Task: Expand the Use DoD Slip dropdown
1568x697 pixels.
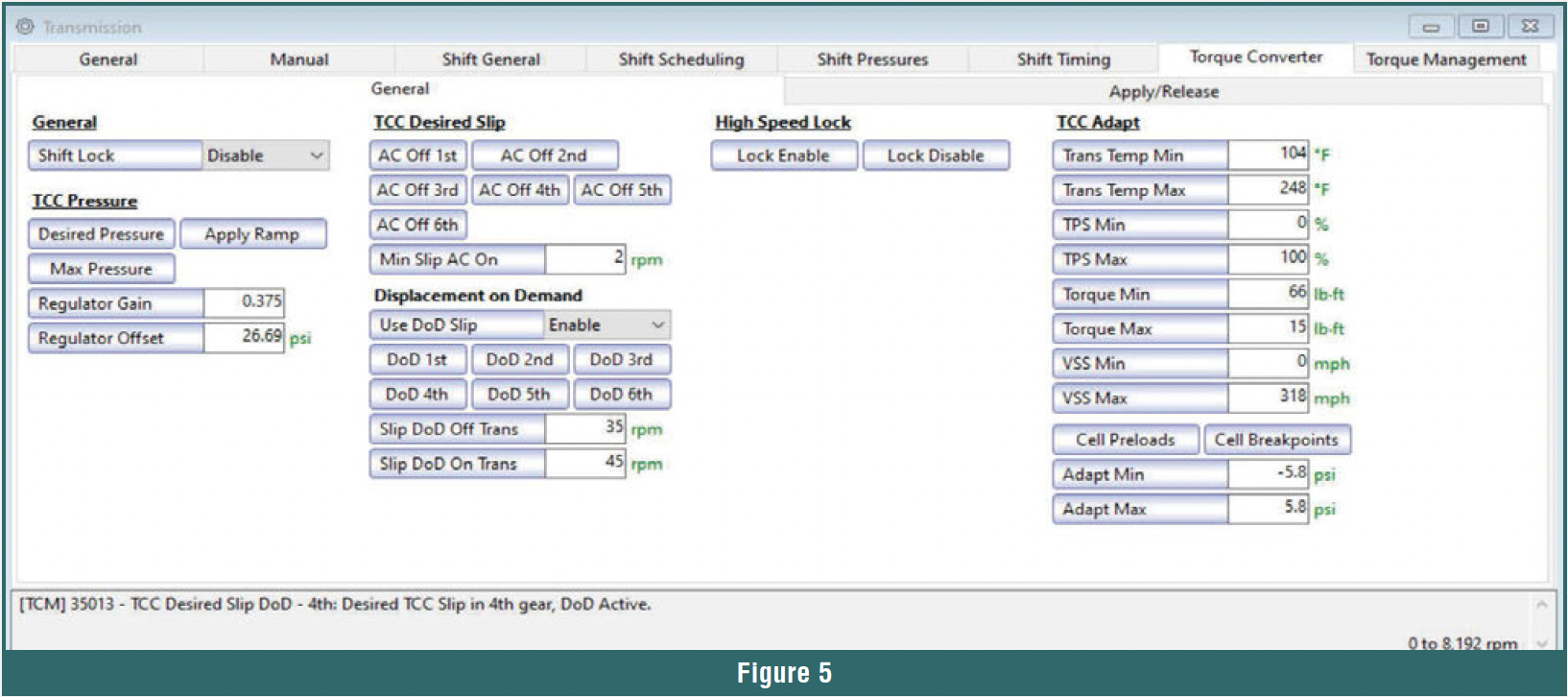Action: [x=606, y=325]
